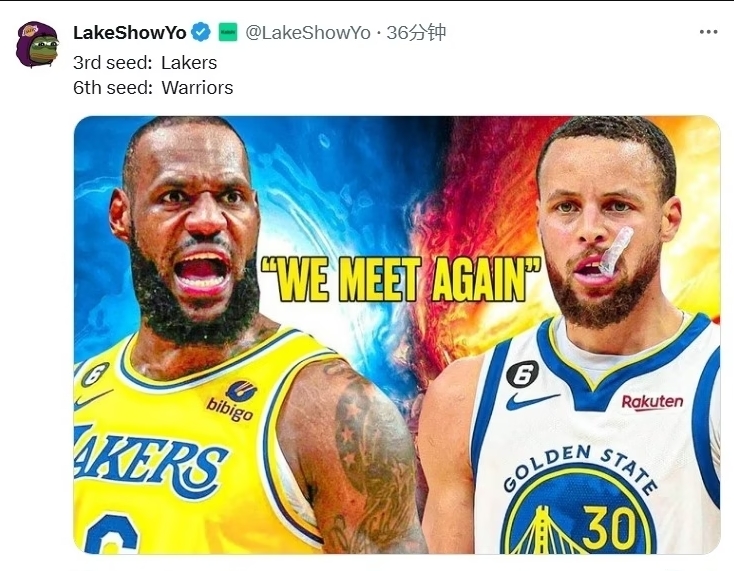Open image at the "WE MEET AGAIN" caption
Image resolution: width=734 pixels, height=571 pixels.
click(401, 279)
